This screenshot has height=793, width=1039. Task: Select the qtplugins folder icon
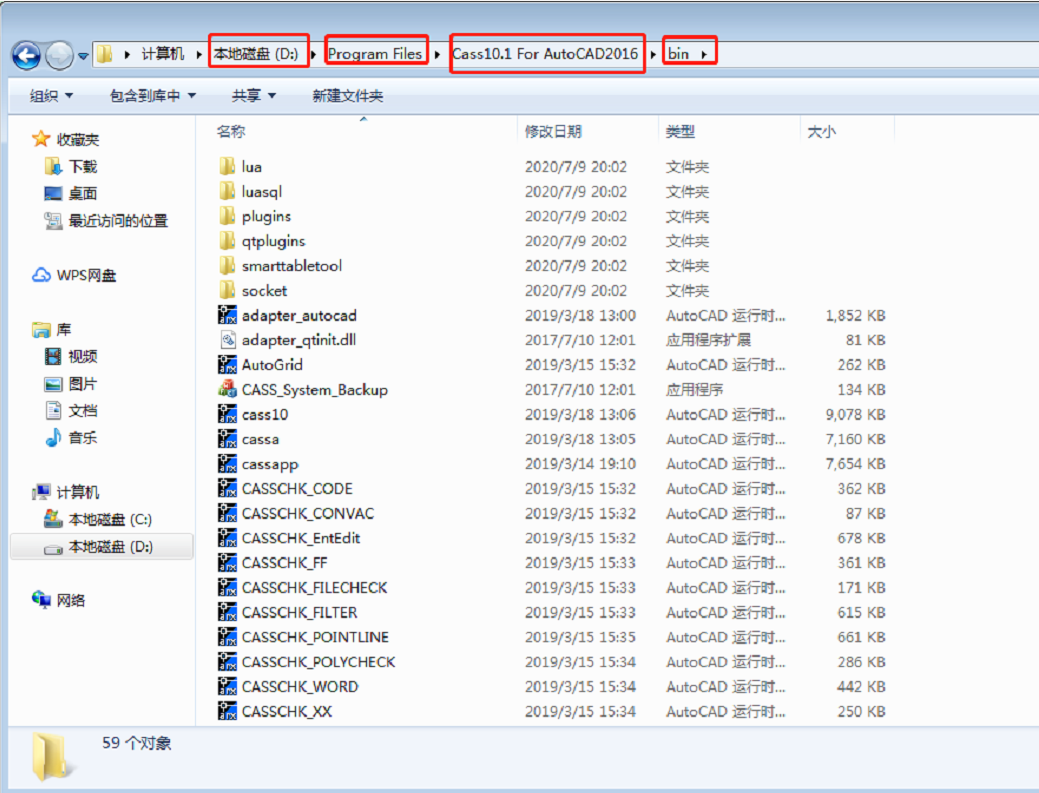click(x=227, y=240)
